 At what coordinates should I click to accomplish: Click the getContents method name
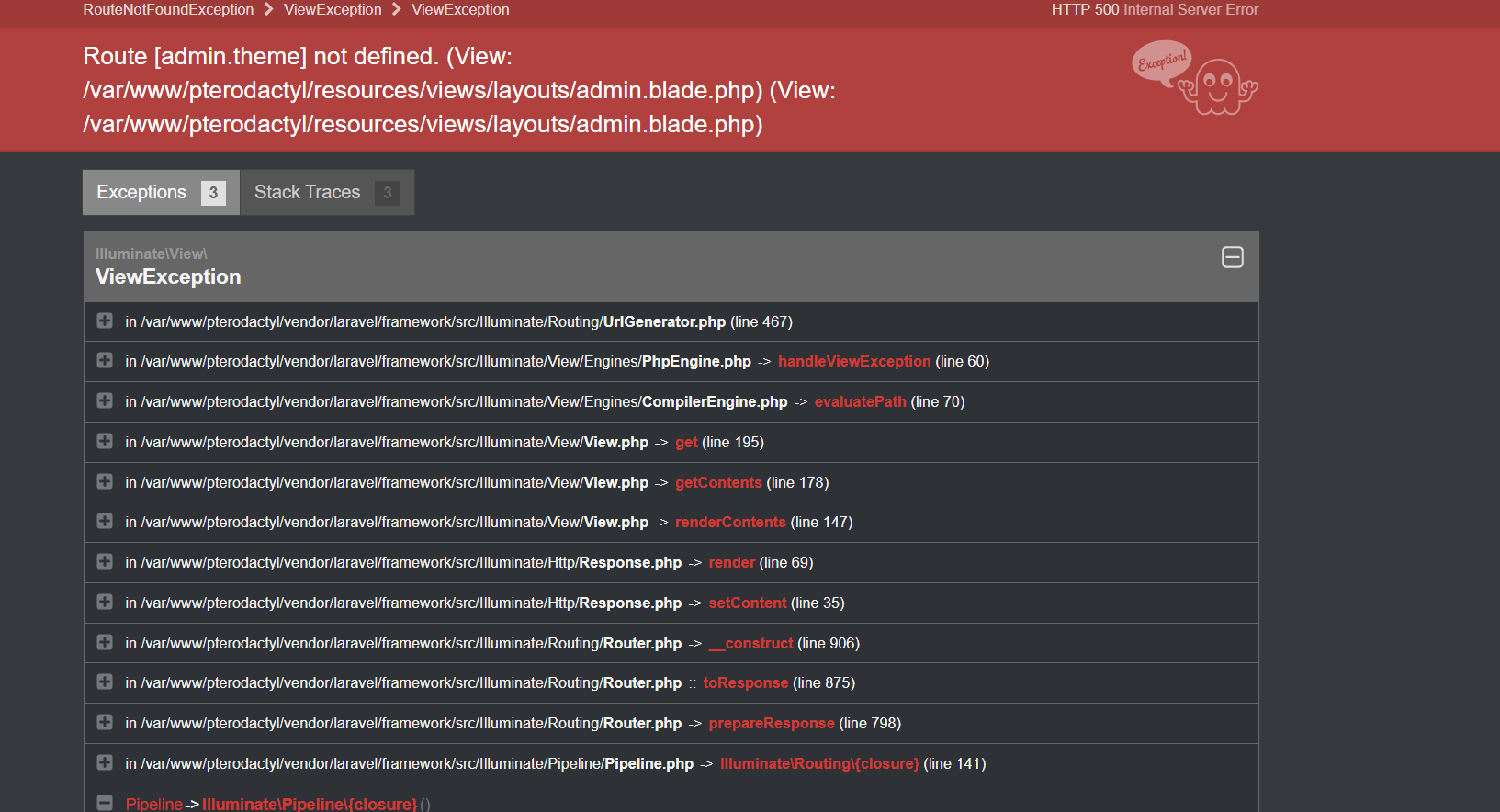tap(718, 482)
